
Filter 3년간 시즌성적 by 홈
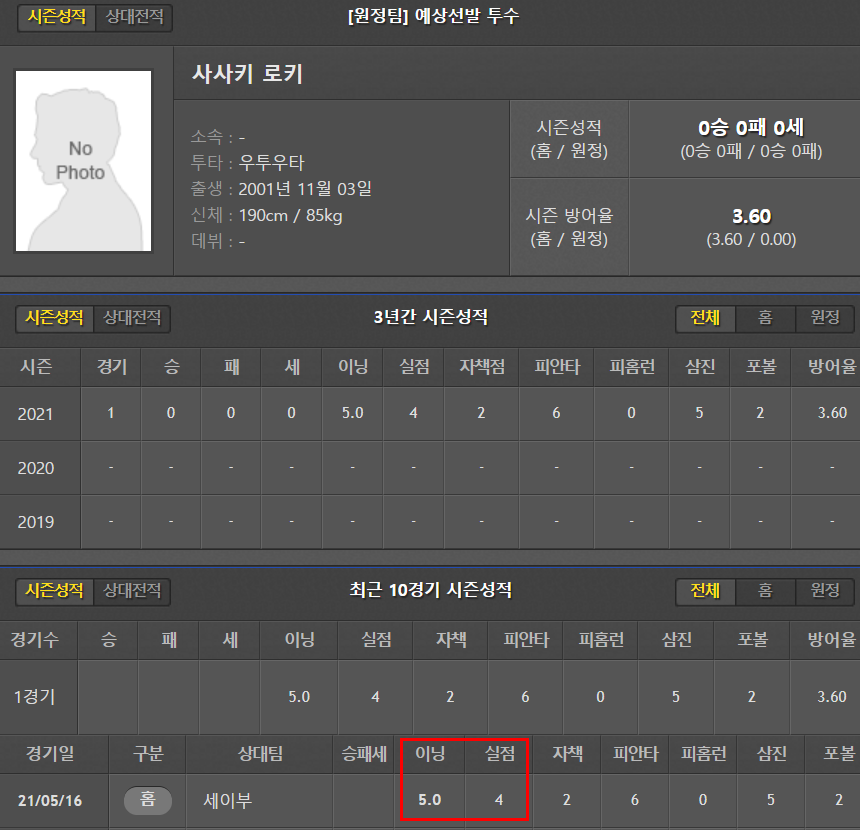tap(765, 318)
